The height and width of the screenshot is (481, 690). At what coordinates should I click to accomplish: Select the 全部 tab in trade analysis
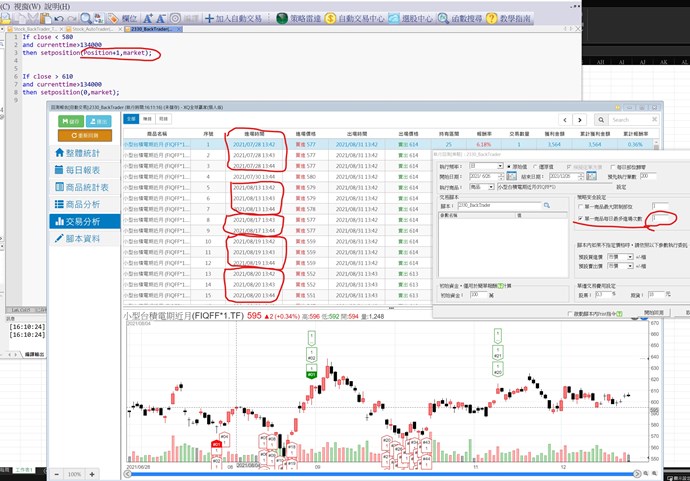coord(131,118)
